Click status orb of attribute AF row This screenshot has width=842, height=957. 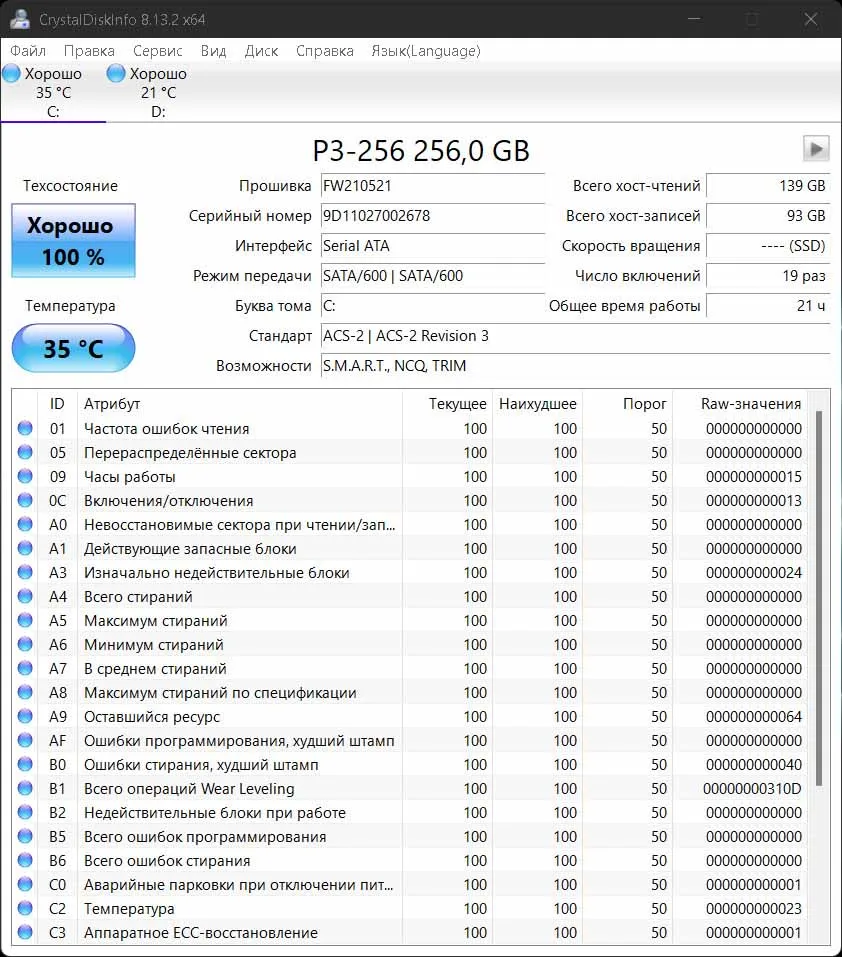(25, 740)
